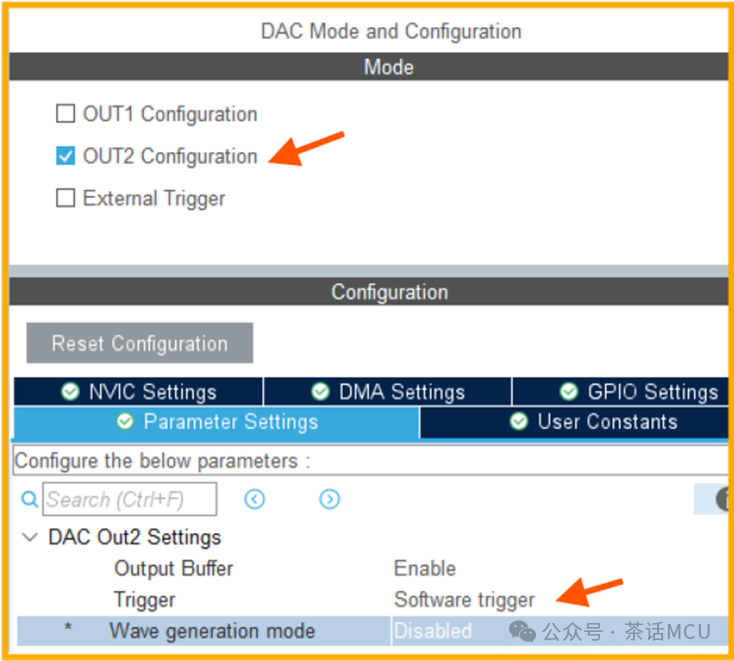
Task: Click the Reset Configuration button
Action: [x=139, y=343]
